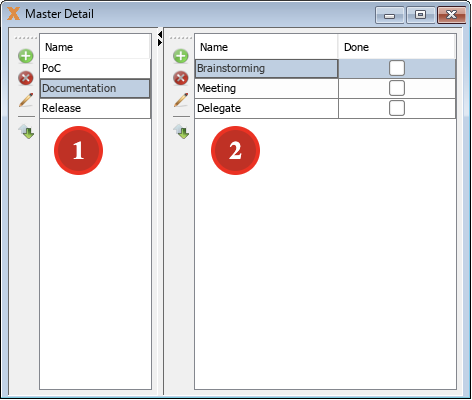Edit selected master item with pencil

click(x=26, y=100)
